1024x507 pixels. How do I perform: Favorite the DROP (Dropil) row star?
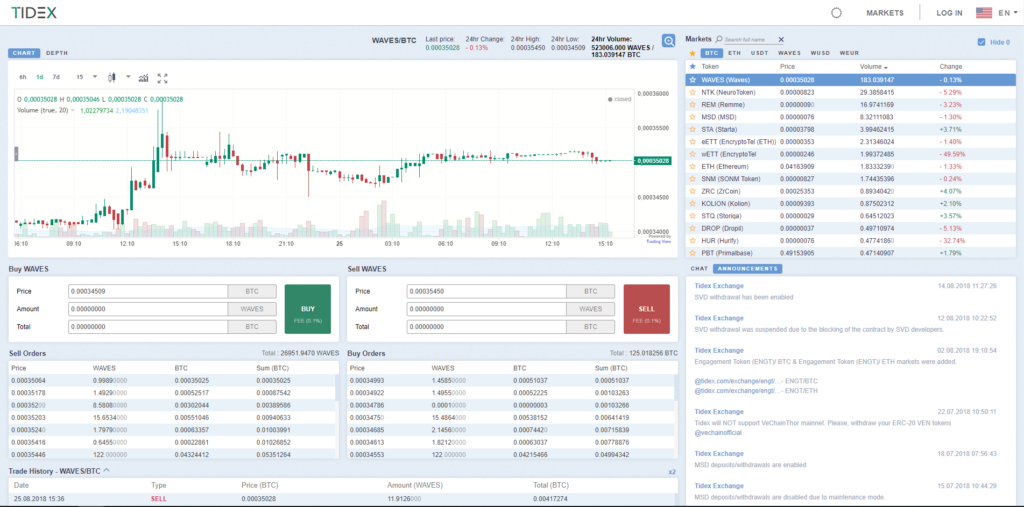pyautogui.click(x=693, y=229)
